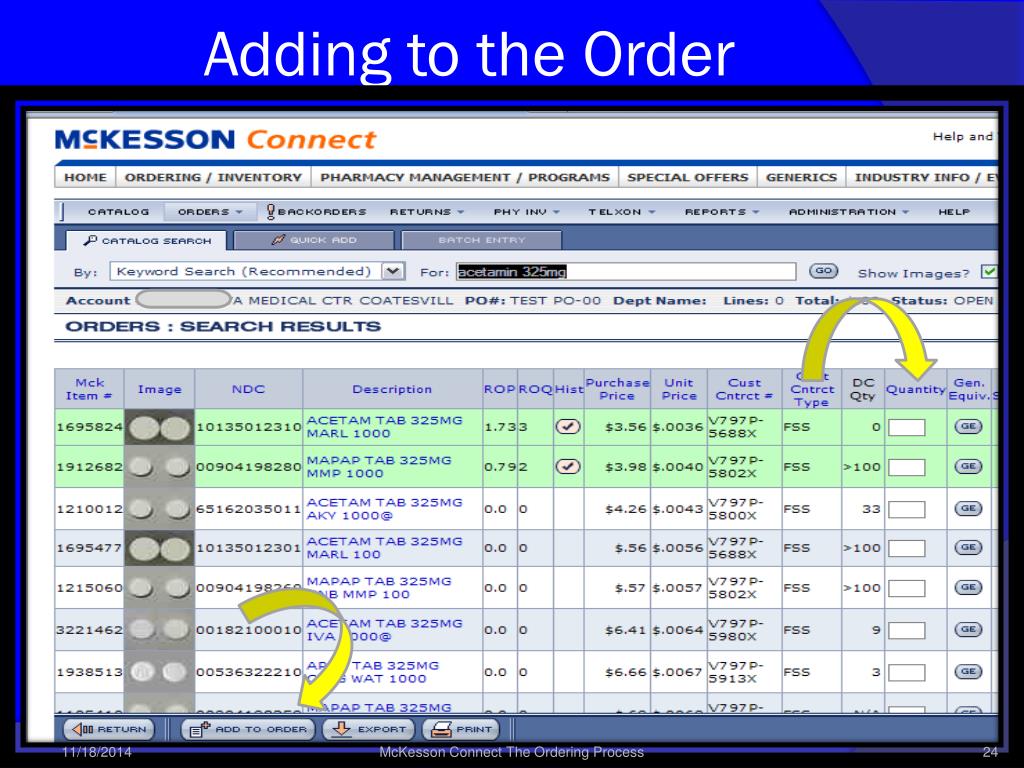Toggle Hist checkmark for MAPAP TAB MMP 1000
Viewport: 1024px width, 768px height.
(x=568, y=466)
